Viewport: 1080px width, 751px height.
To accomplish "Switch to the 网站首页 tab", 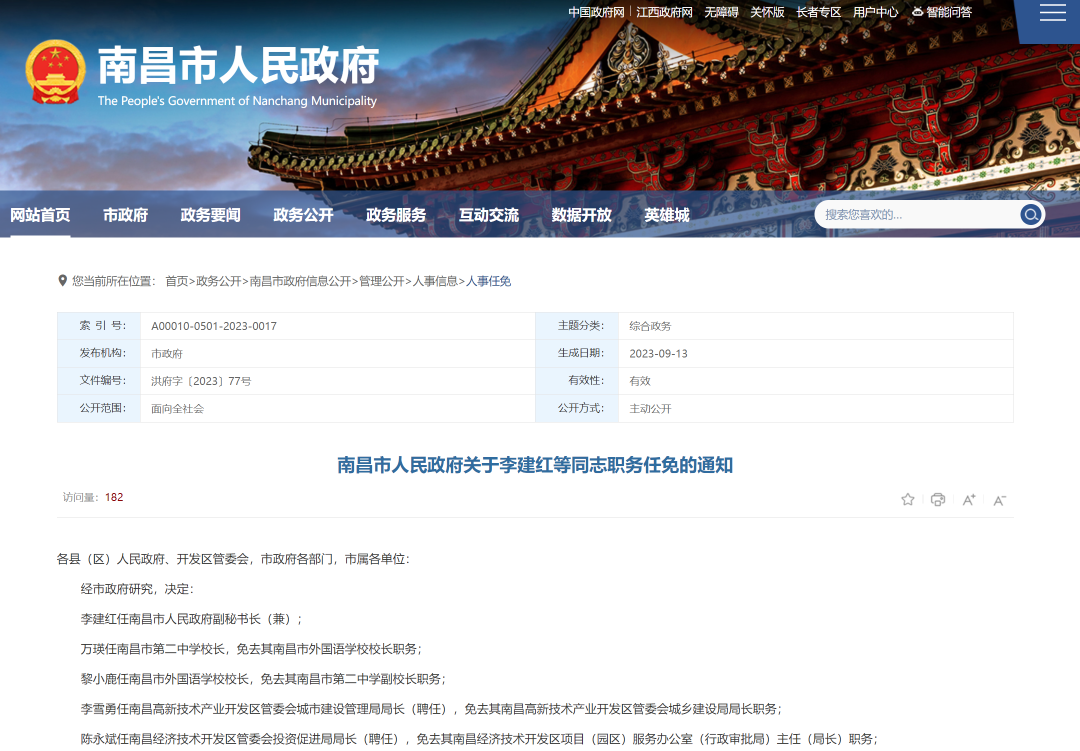I will (40, 214).
